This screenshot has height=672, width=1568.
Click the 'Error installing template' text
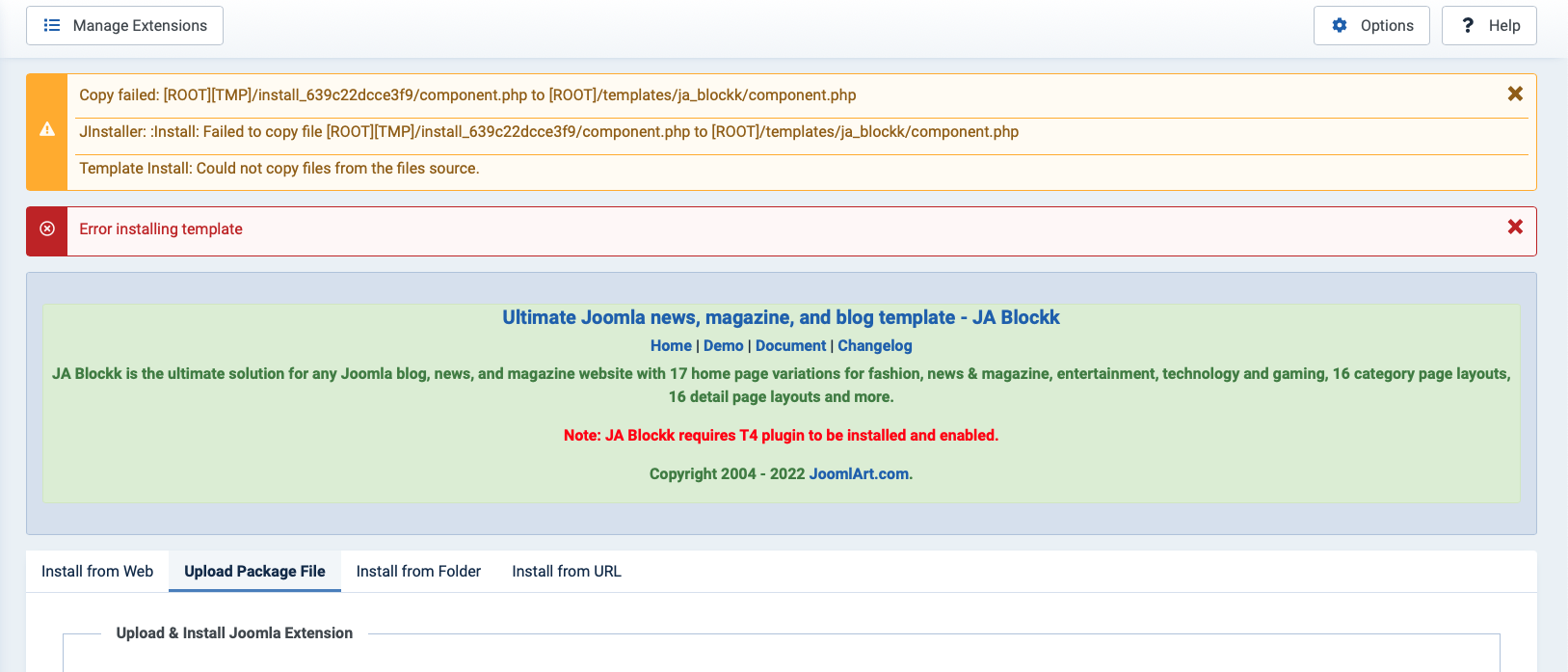click(x=161, y=228)
